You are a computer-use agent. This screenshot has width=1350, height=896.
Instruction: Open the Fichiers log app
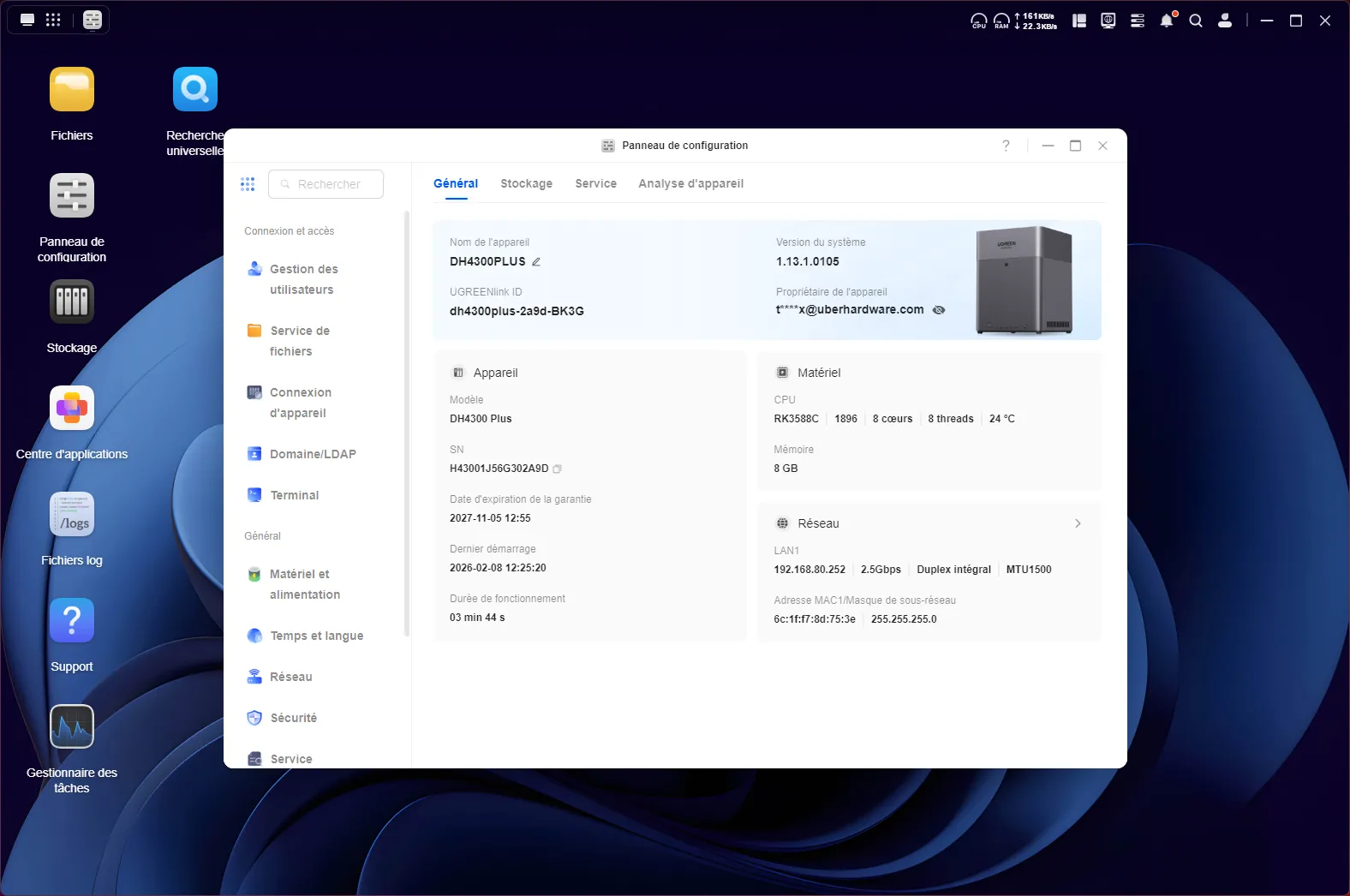[72, 515]
